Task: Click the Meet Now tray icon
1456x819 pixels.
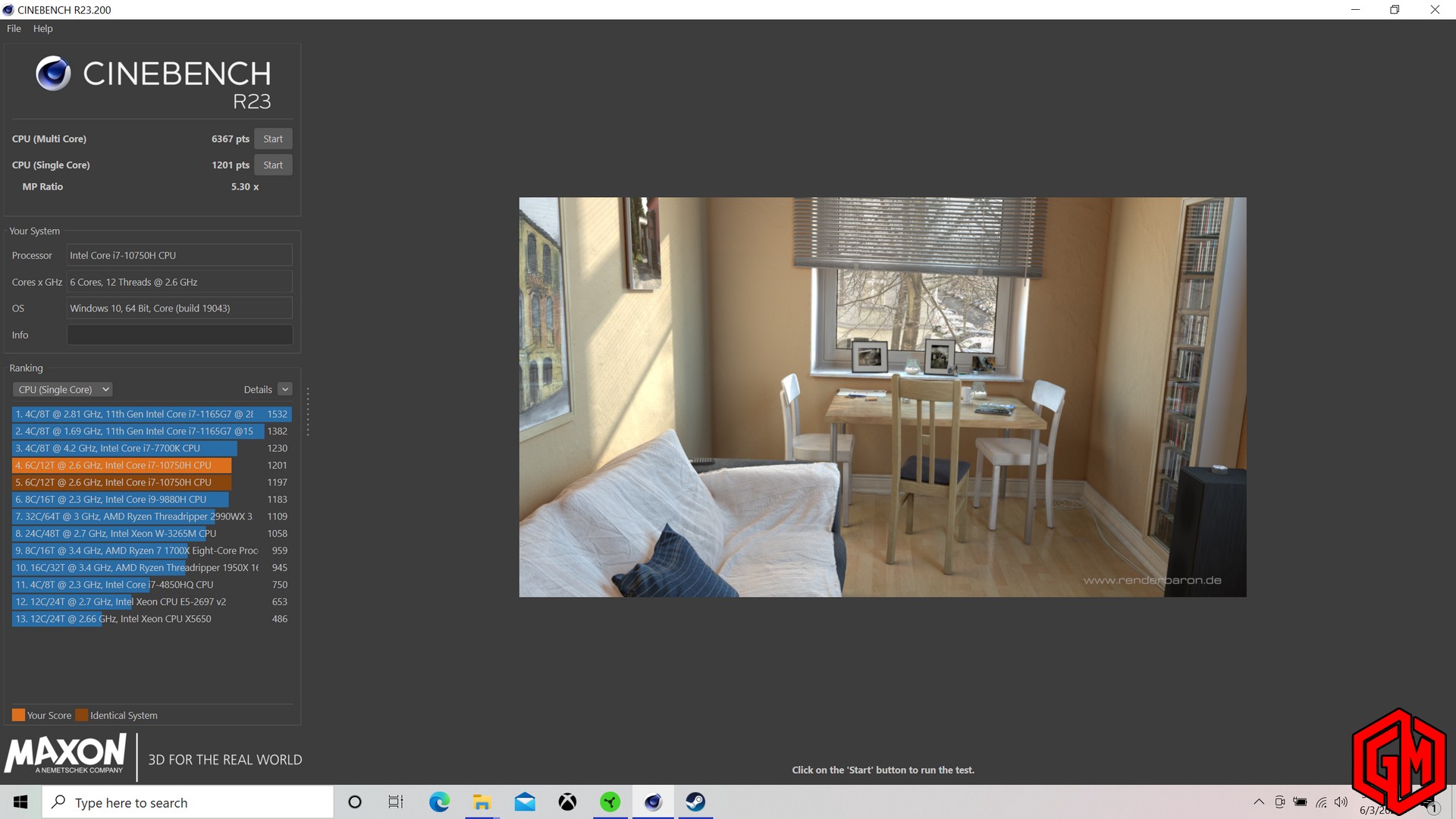Action: pyautogui.click(x=1279, y=802)
